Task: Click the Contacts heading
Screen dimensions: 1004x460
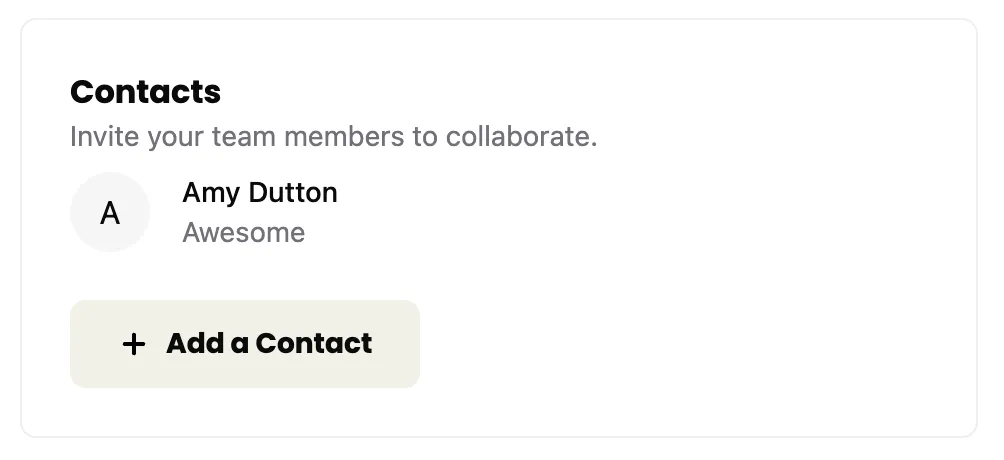Action: click(145, 92)
